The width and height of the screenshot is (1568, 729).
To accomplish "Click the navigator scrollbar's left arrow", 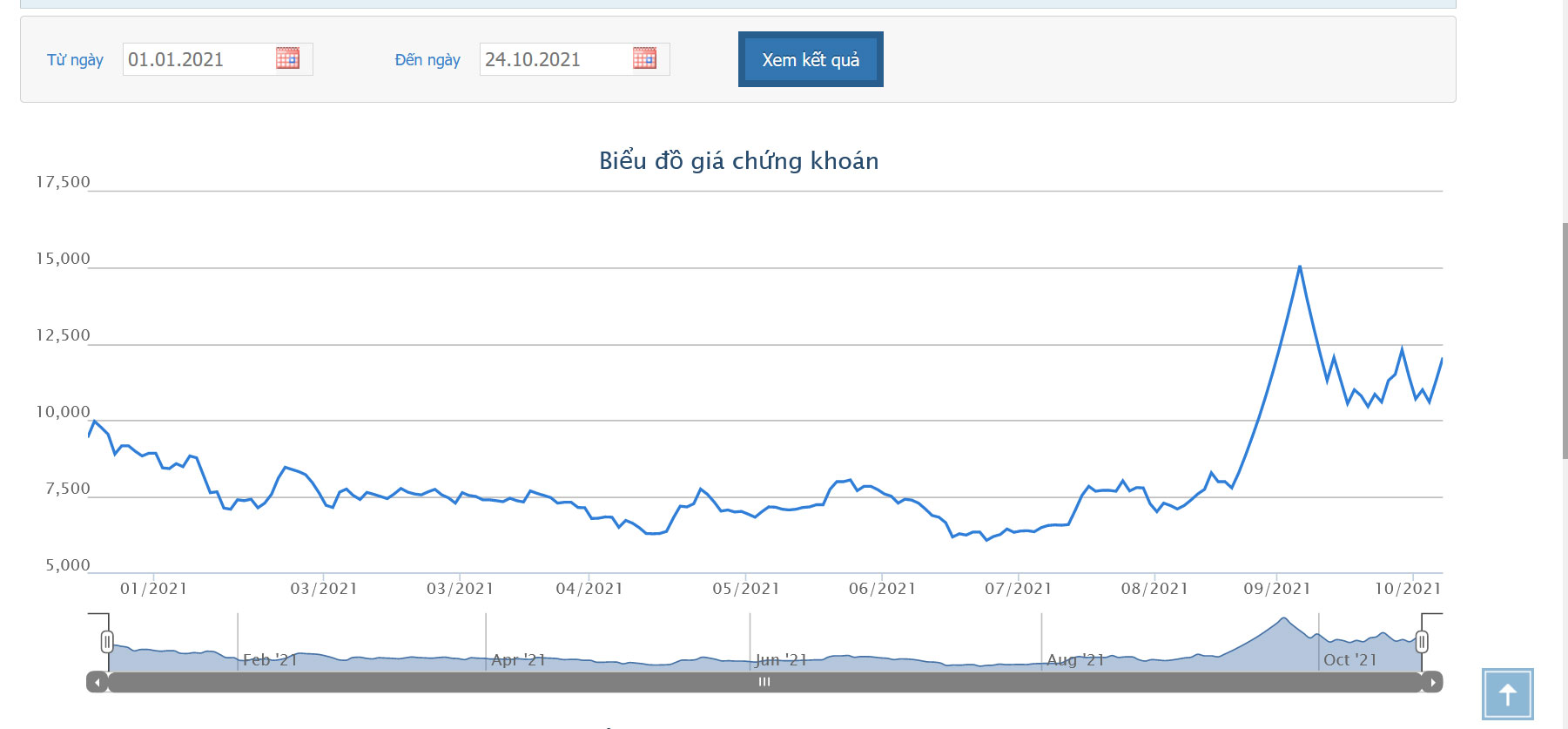I will tap(97, 682).
